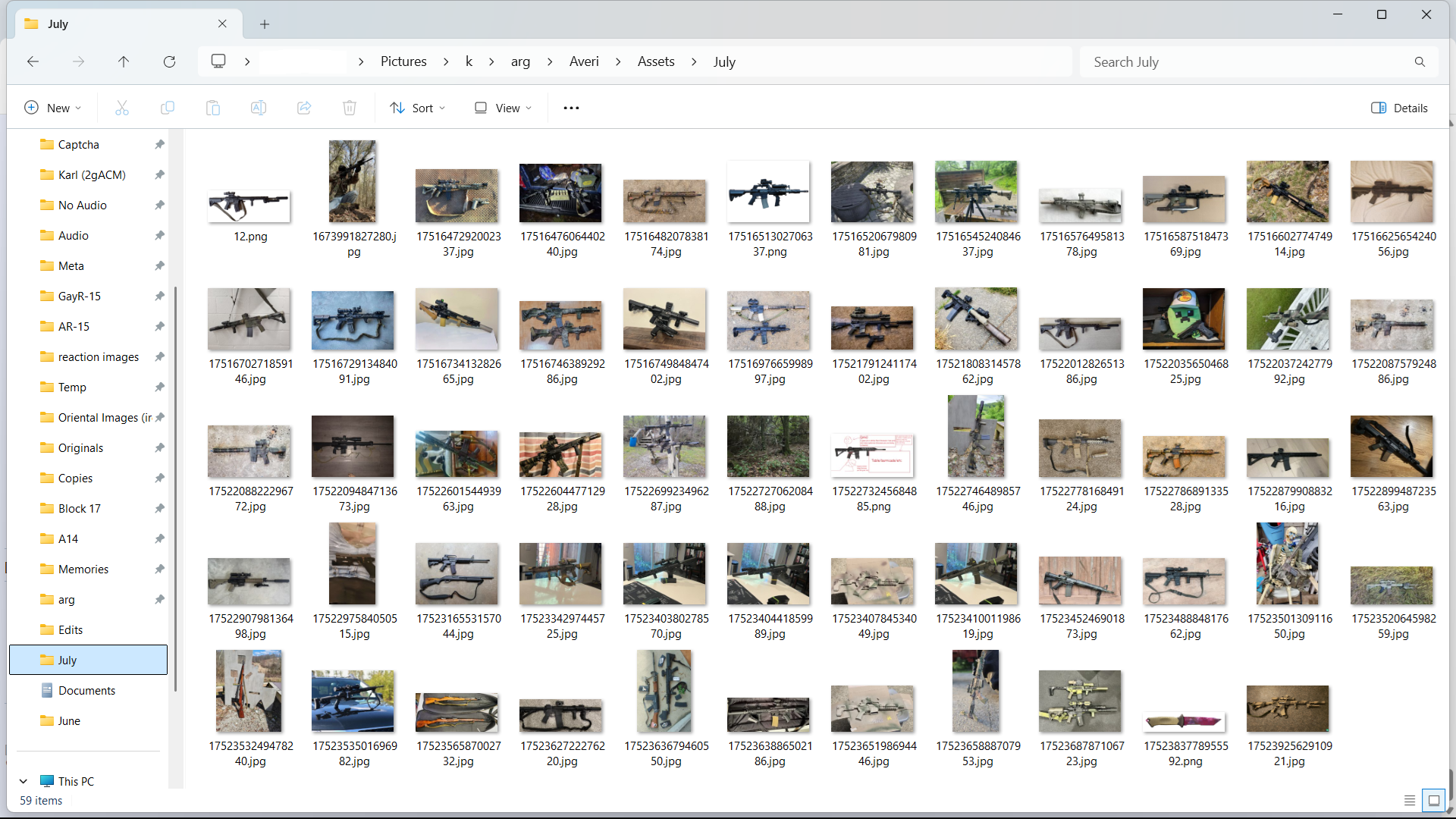The height and width of the screenshot is (819, 1456).
Task: Click the Share icon in toolbar
Action: click(304, 108)
